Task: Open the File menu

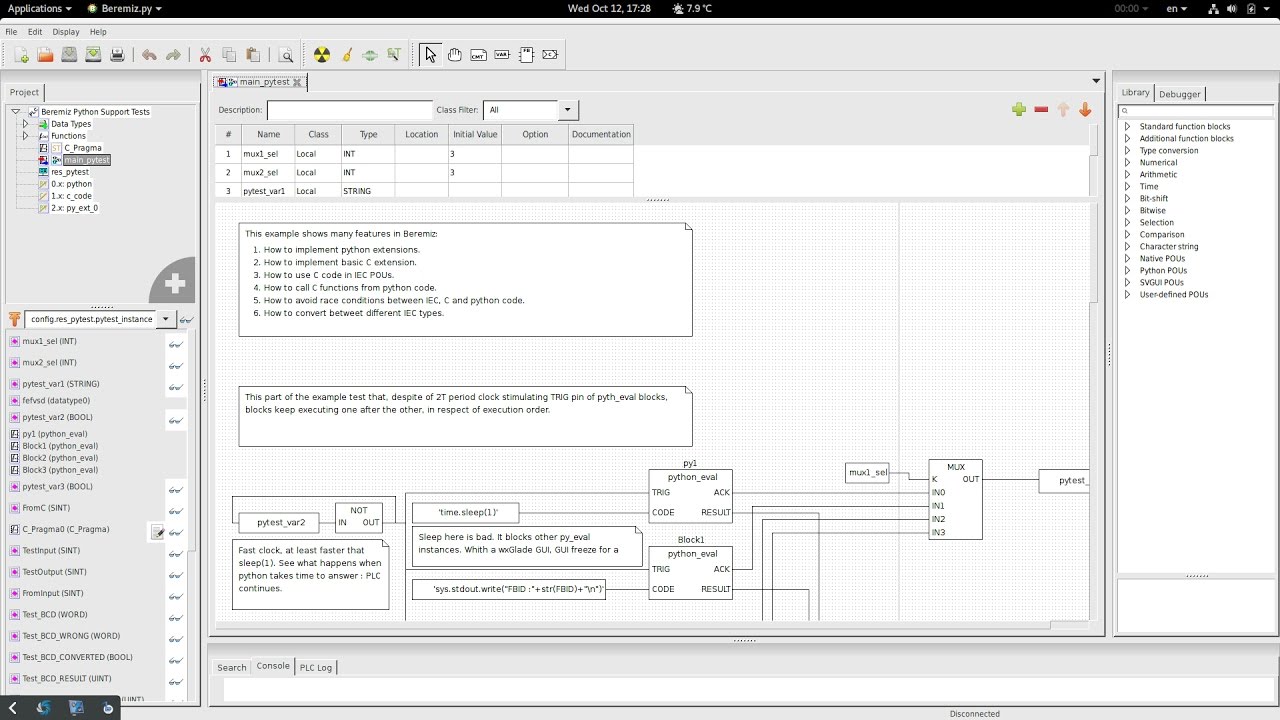Action: click(x=11, y=32)
